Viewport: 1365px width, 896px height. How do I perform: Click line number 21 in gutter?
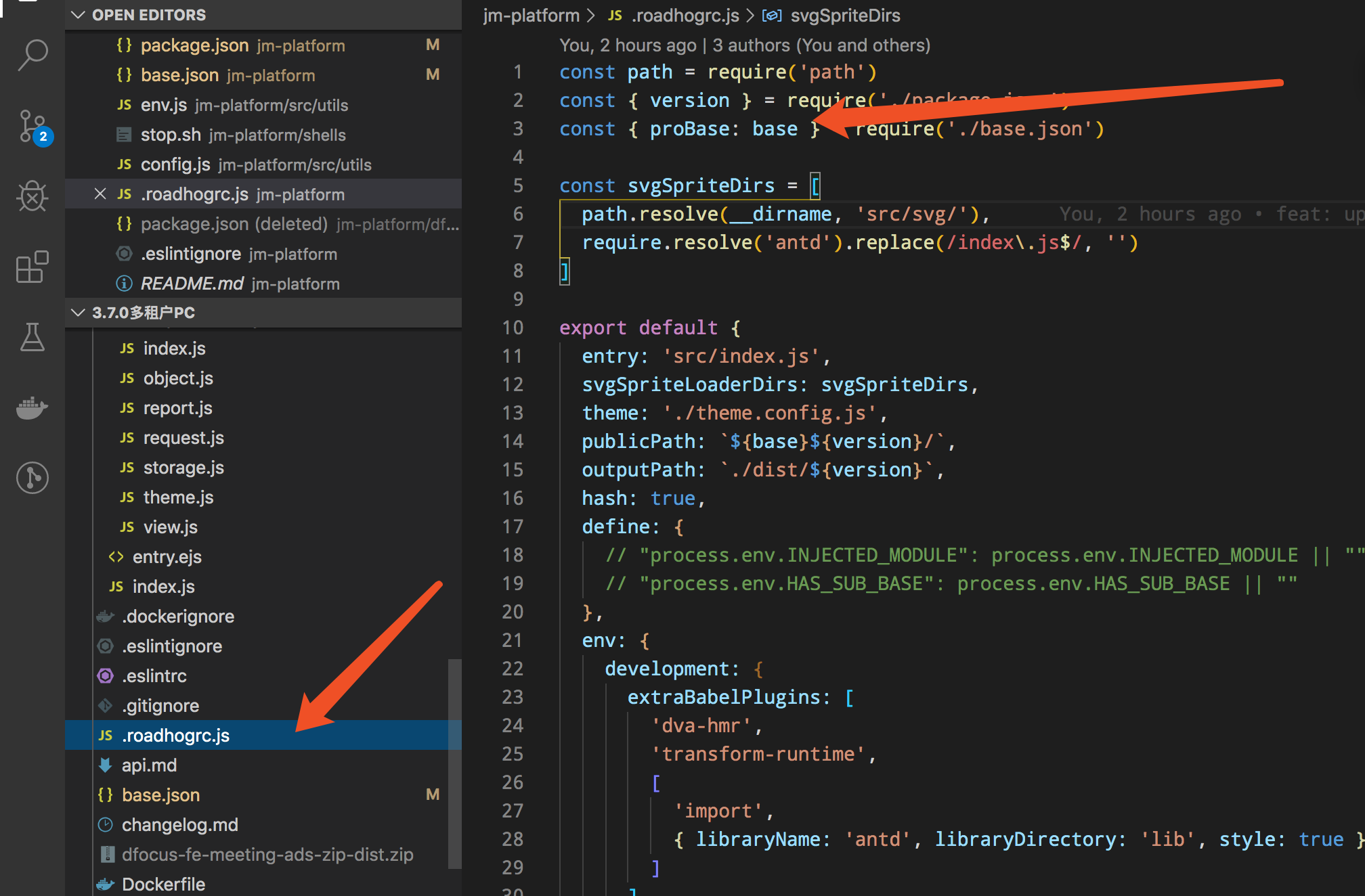click(x=513, y=640)
